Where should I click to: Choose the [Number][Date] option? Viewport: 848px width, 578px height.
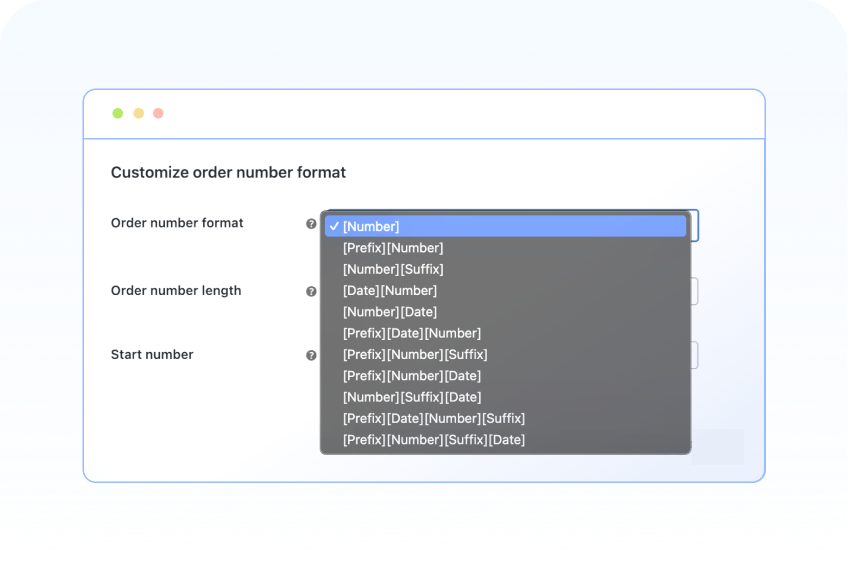(x=505, y=311)
